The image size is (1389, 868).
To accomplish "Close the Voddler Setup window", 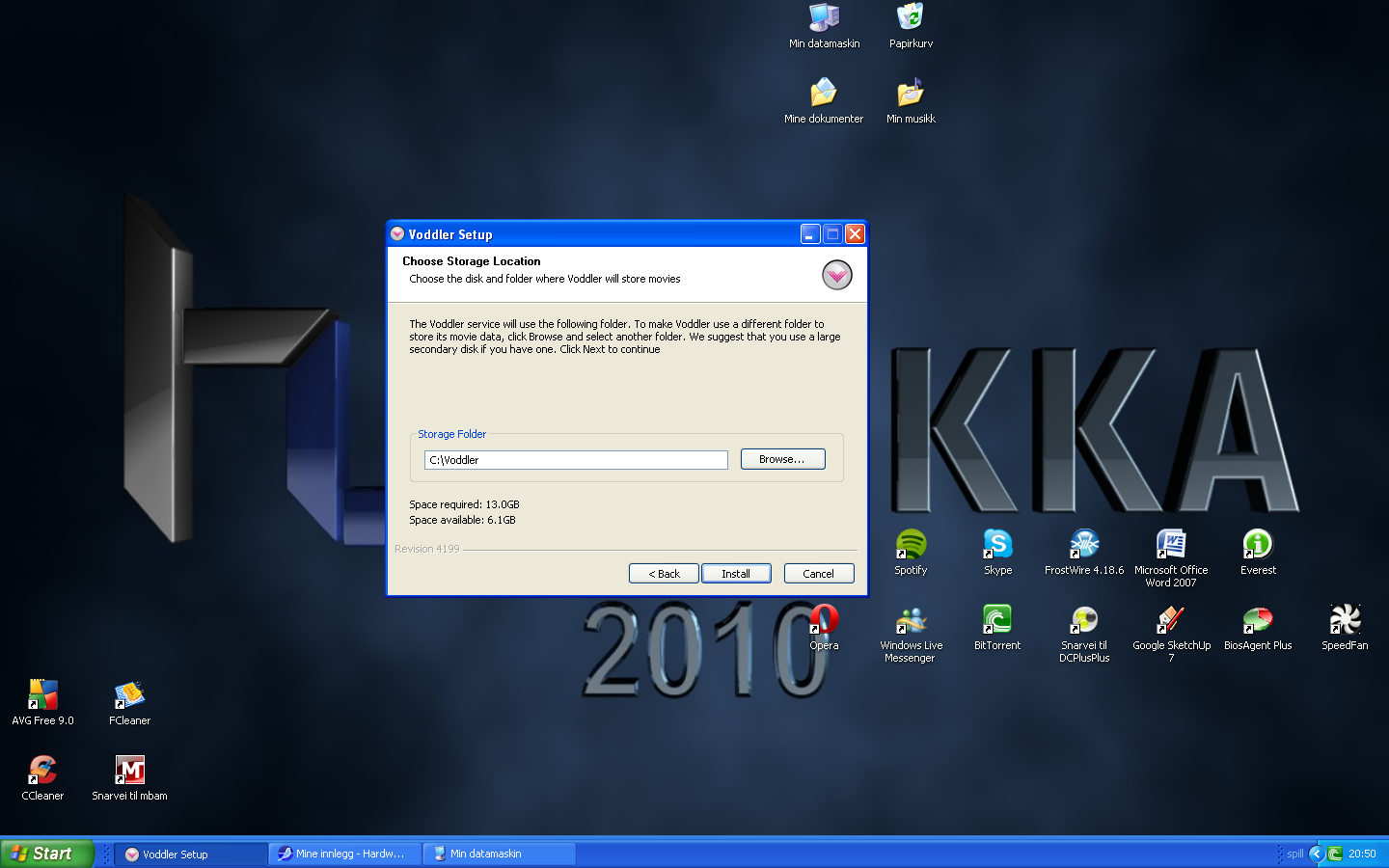I will 855,233.
